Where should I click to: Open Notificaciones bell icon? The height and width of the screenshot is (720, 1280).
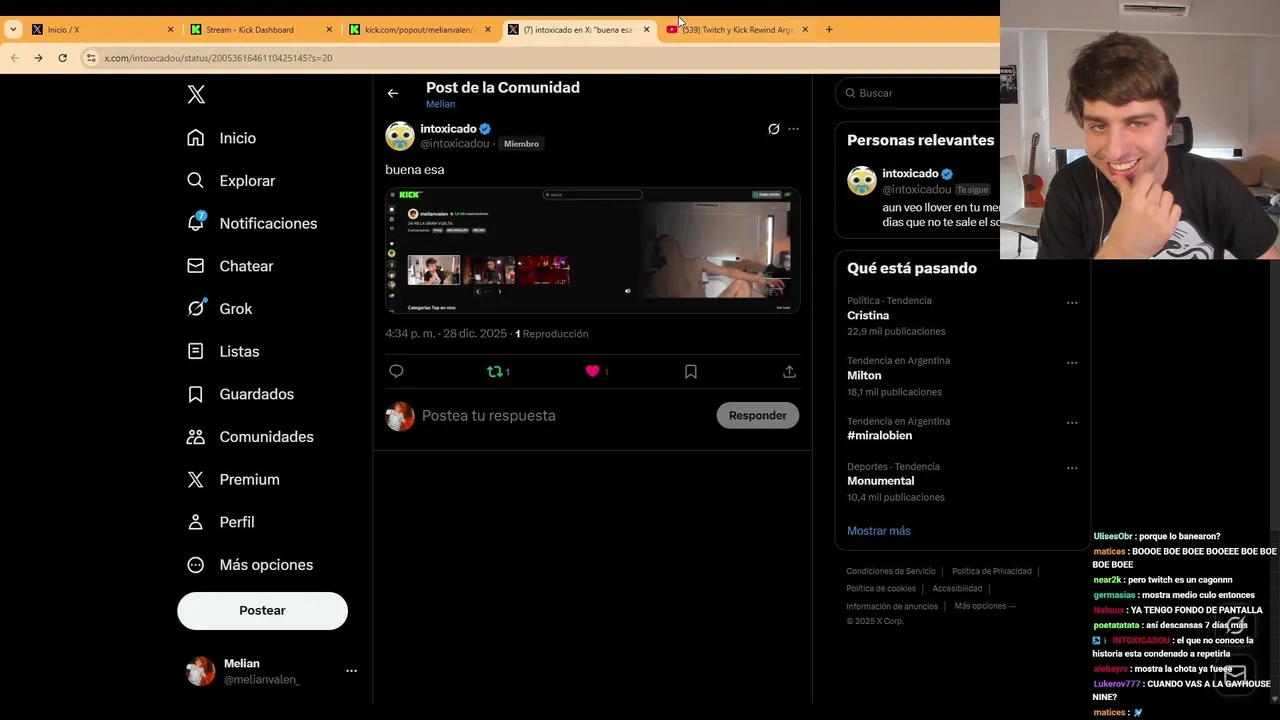[196, 223]
